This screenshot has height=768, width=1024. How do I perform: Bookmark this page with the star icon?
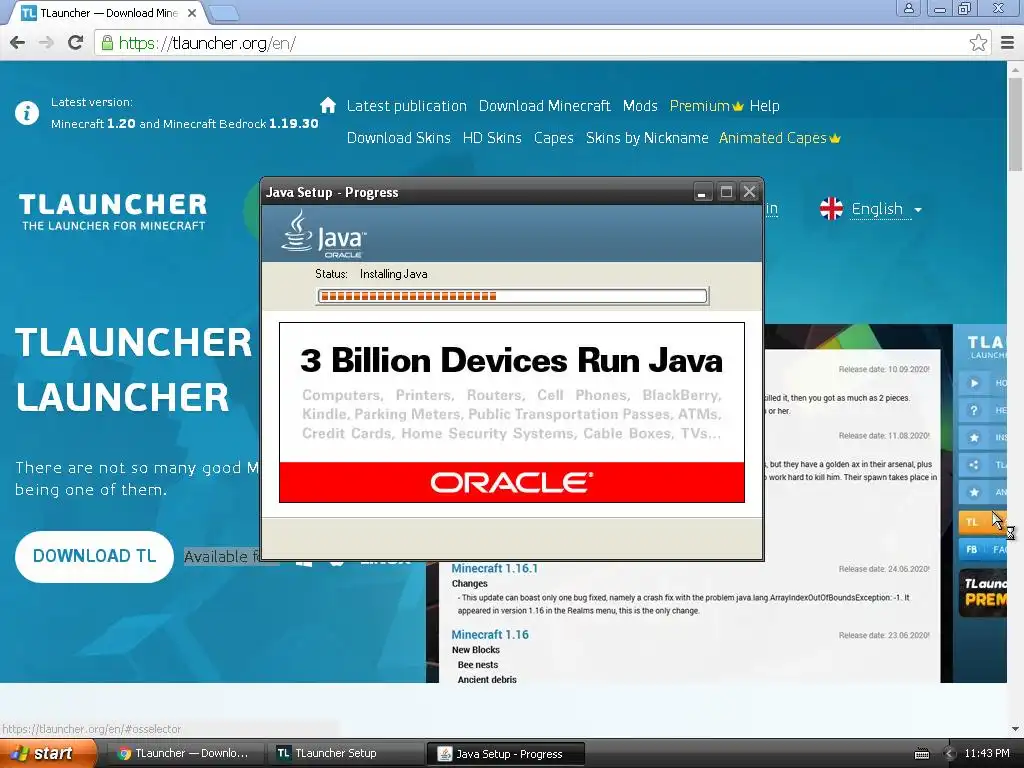coord(978,43)
